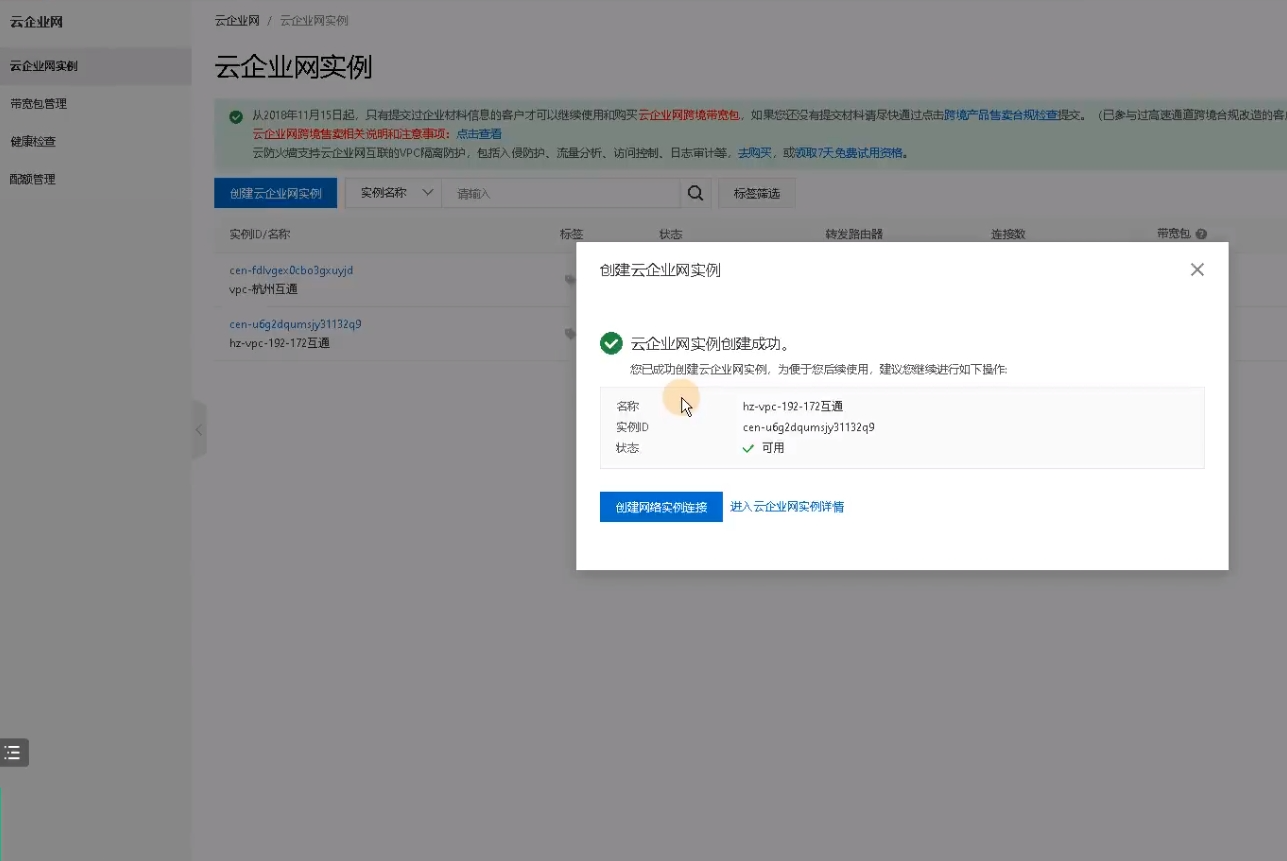
Task: Click the green check beside 可用 status
Action: (748, 448)
